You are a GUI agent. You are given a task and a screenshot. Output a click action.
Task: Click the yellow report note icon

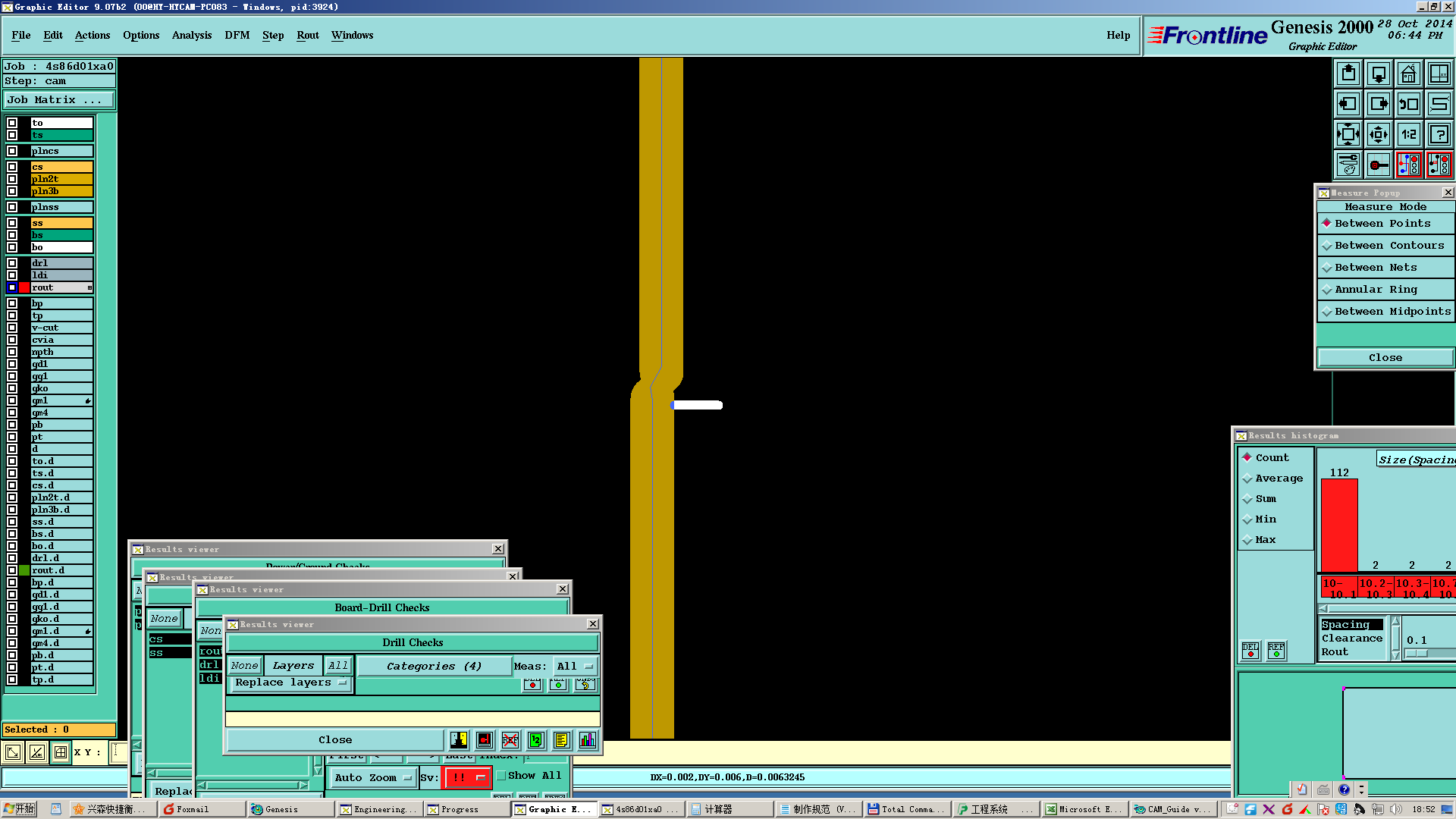pyautogui.click(x=561, y=740)
